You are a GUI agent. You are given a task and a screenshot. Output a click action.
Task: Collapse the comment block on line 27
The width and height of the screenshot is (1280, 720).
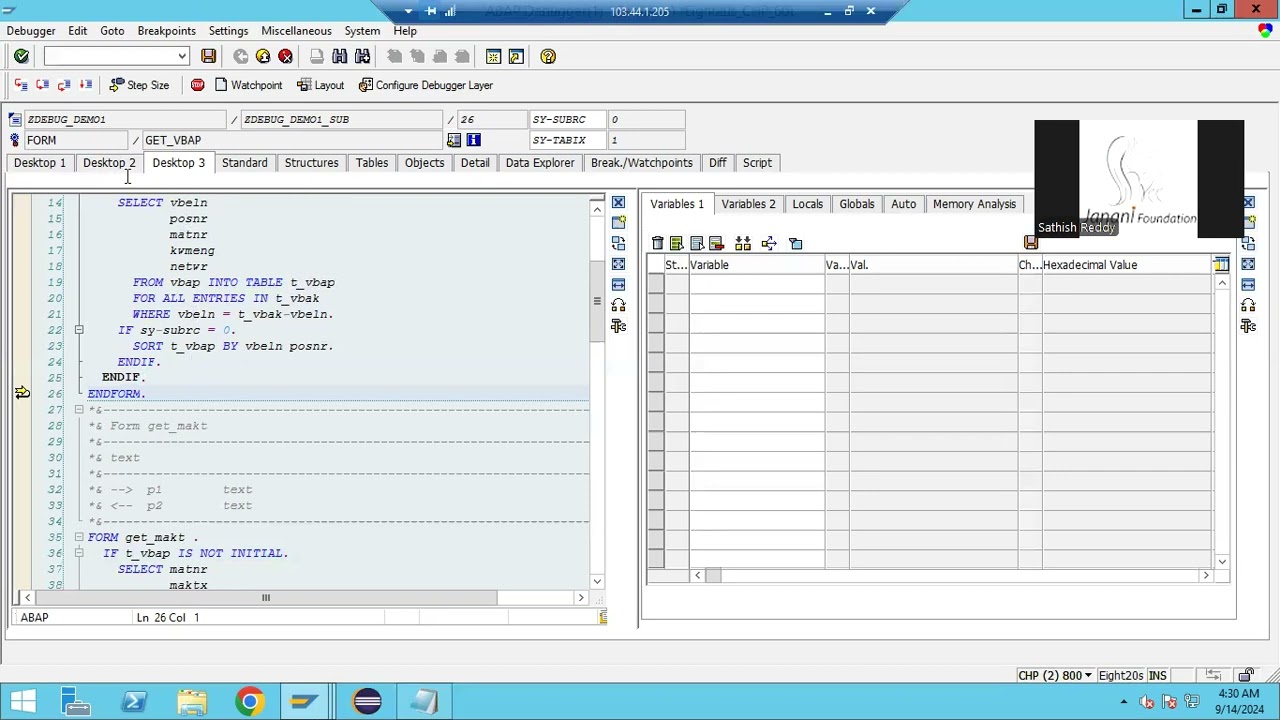78,410
